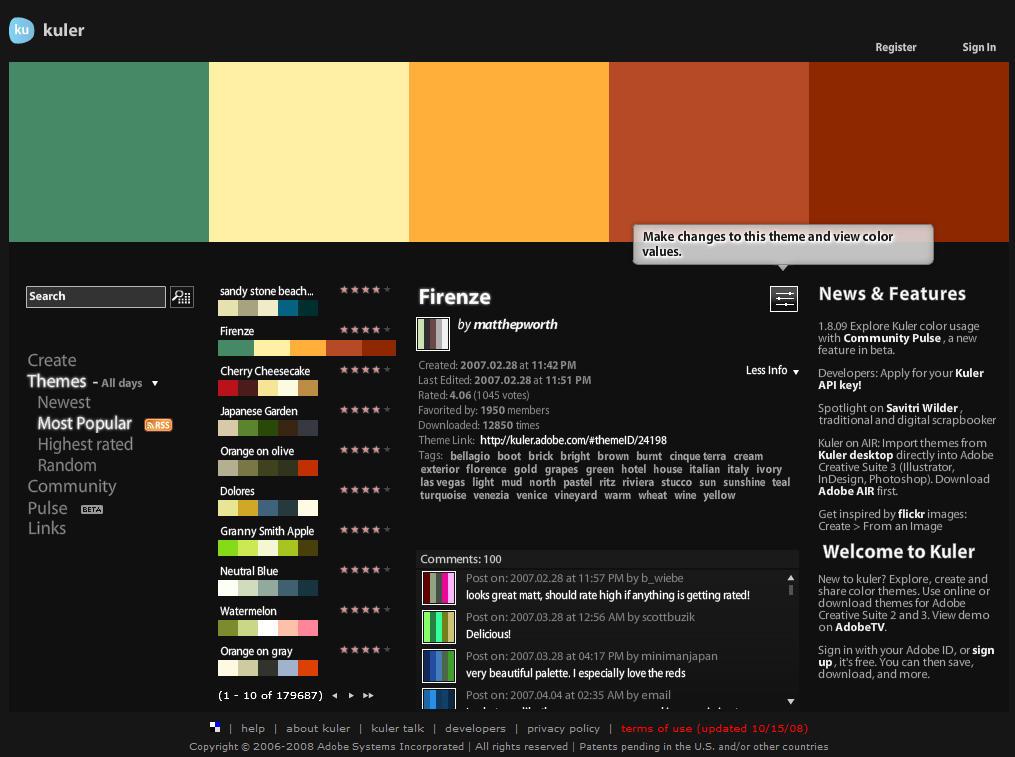Image resolution: width=1015 pixels, height=757 pixels.
Task: Open Kuler API key link
Action: point(901,379)
